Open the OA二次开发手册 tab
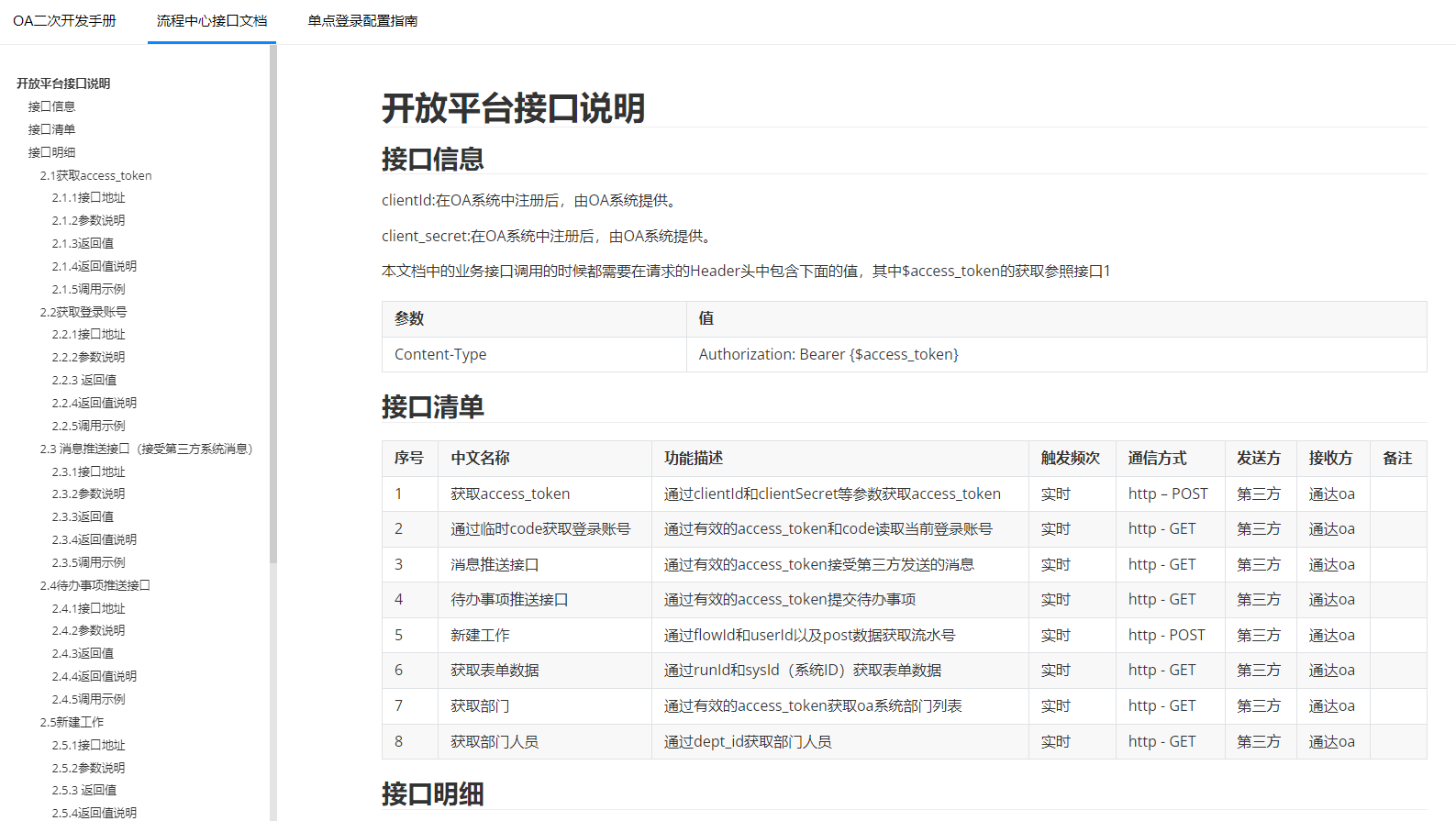 point(64,21)
